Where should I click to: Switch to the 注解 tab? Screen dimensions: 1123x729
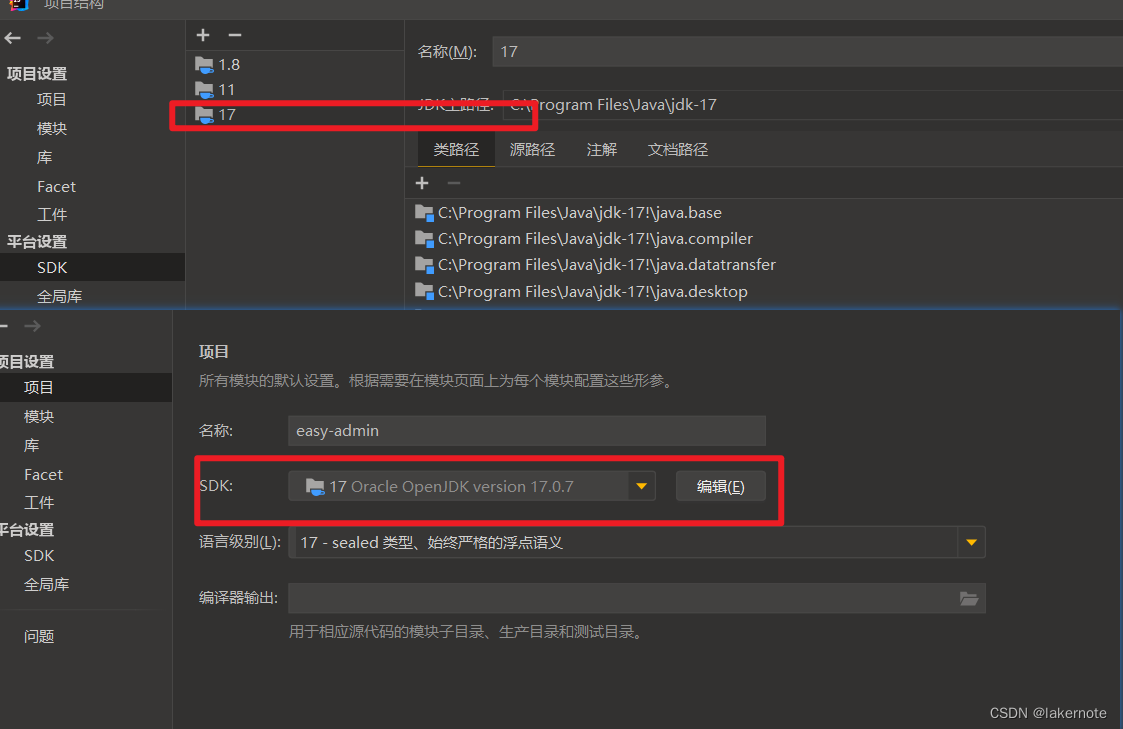click(x=602, y=149)
